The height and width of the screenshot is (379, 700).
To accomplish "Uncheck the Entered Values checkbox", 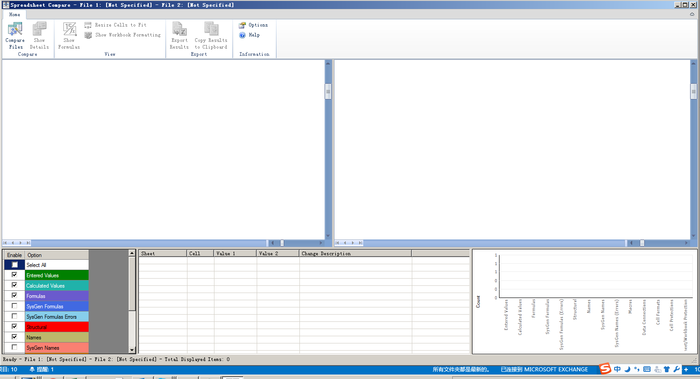I will pos(14,275).
